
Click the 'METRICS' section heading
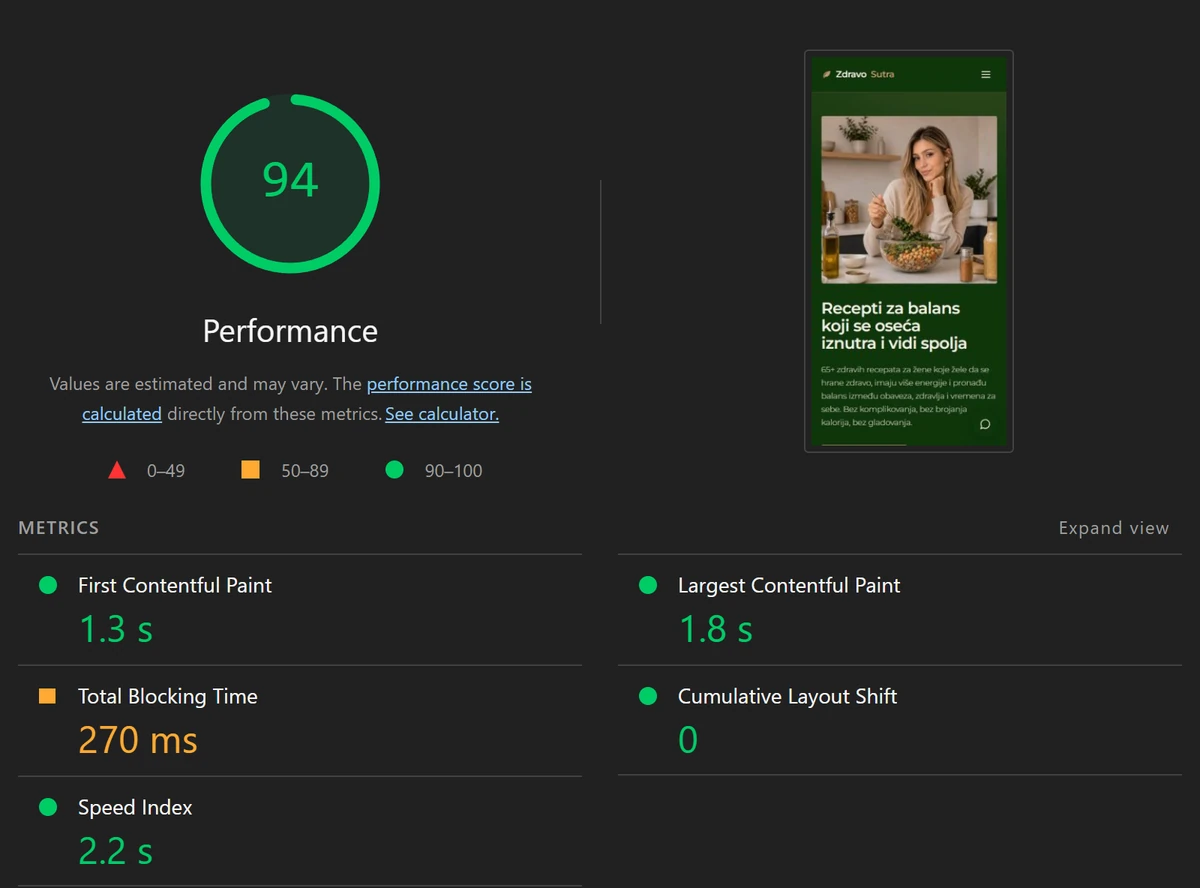(x=59, y=527)
